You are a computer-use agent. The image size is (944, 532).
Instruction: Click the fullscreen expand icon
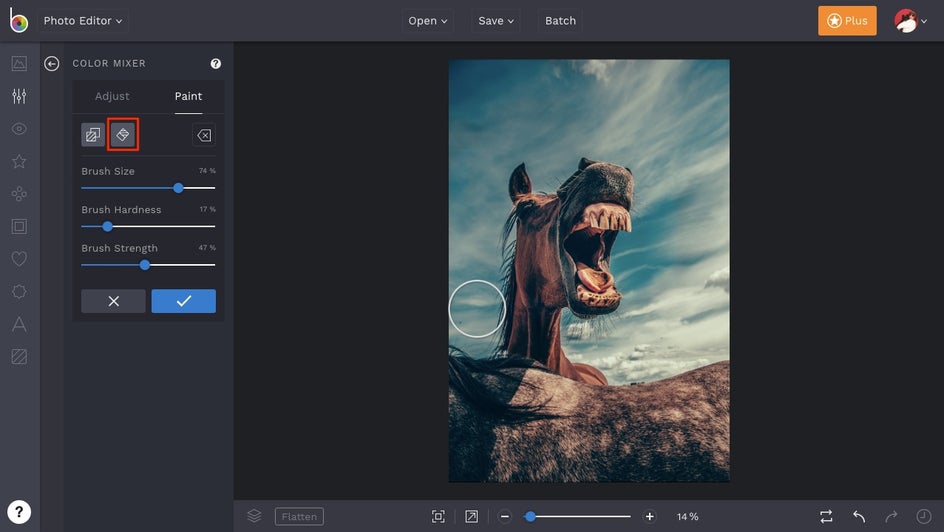(471, 516)
